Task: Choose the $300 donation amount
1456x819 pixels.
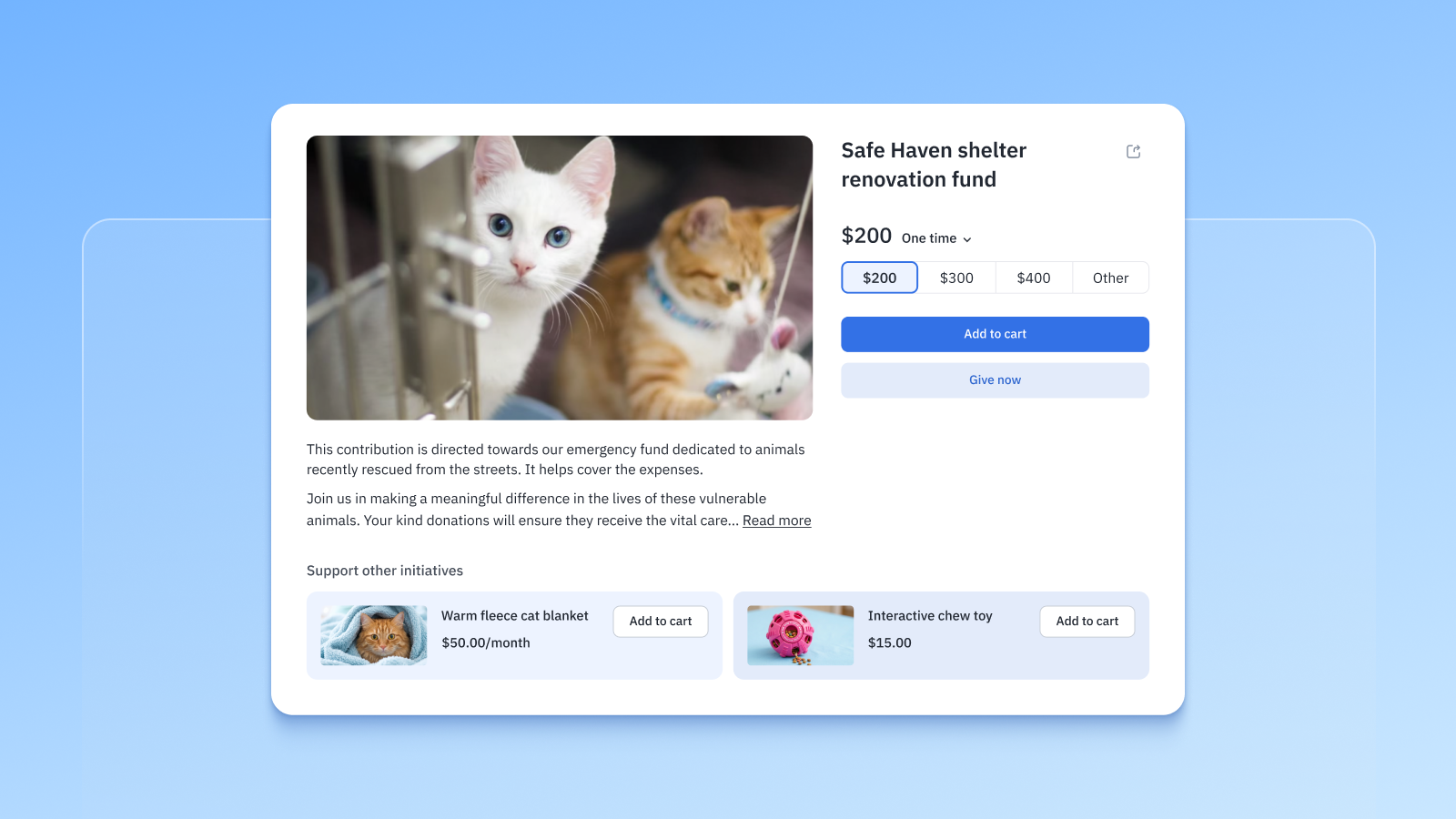Action: (x=956, y=278)
